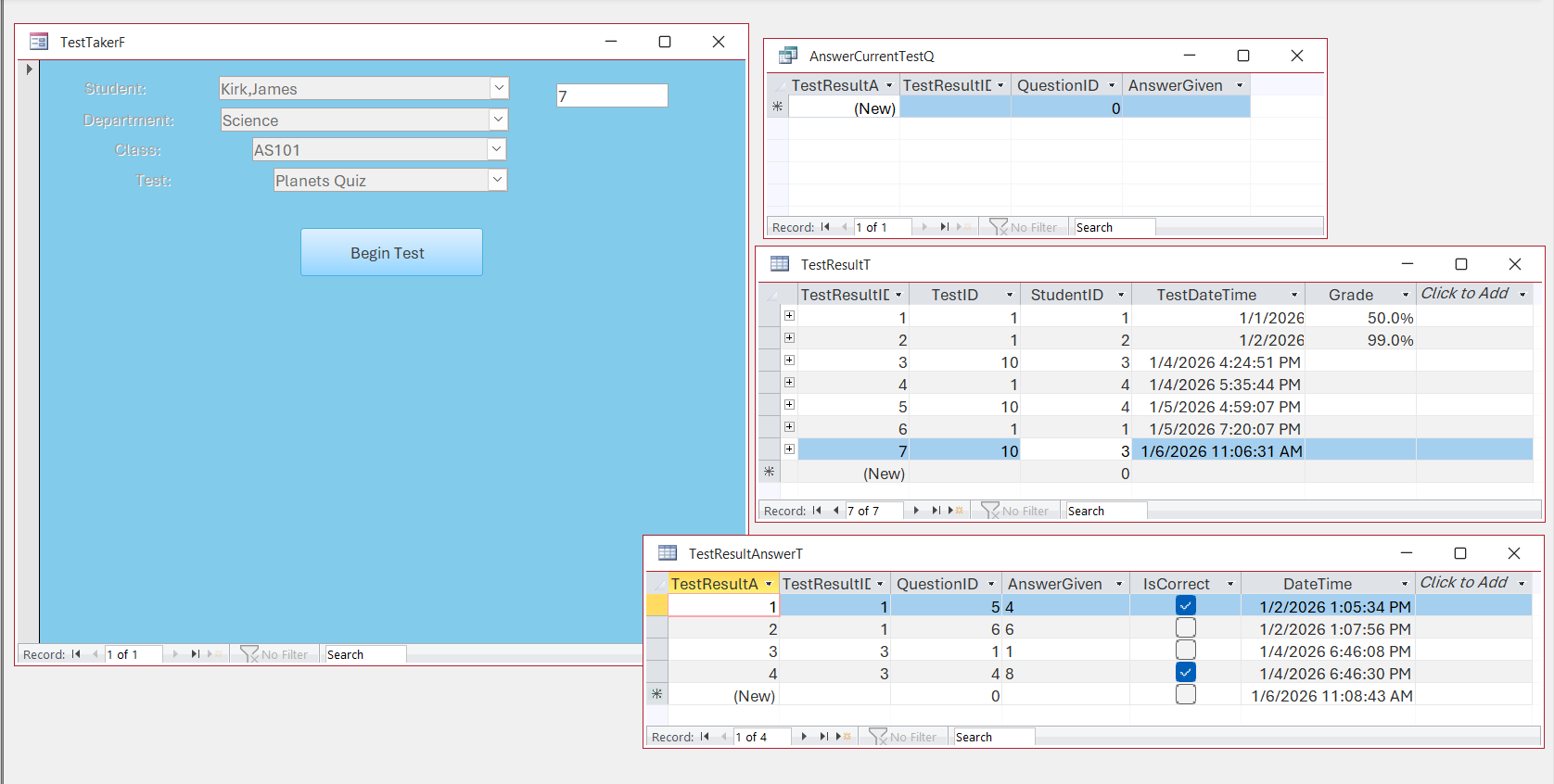The image size is (1554, 784).
Task: Click the TestDateTime column header
Action: tap(1205, 295)
